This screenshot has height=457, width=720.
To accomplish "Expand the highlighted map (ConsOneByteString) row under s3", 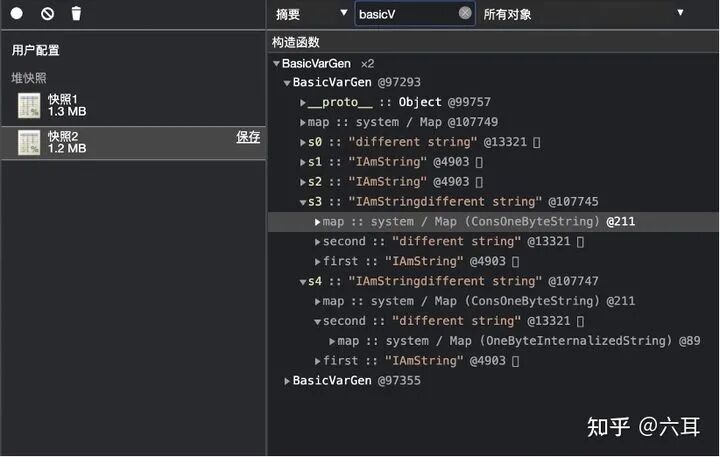I will coord(317,222).
